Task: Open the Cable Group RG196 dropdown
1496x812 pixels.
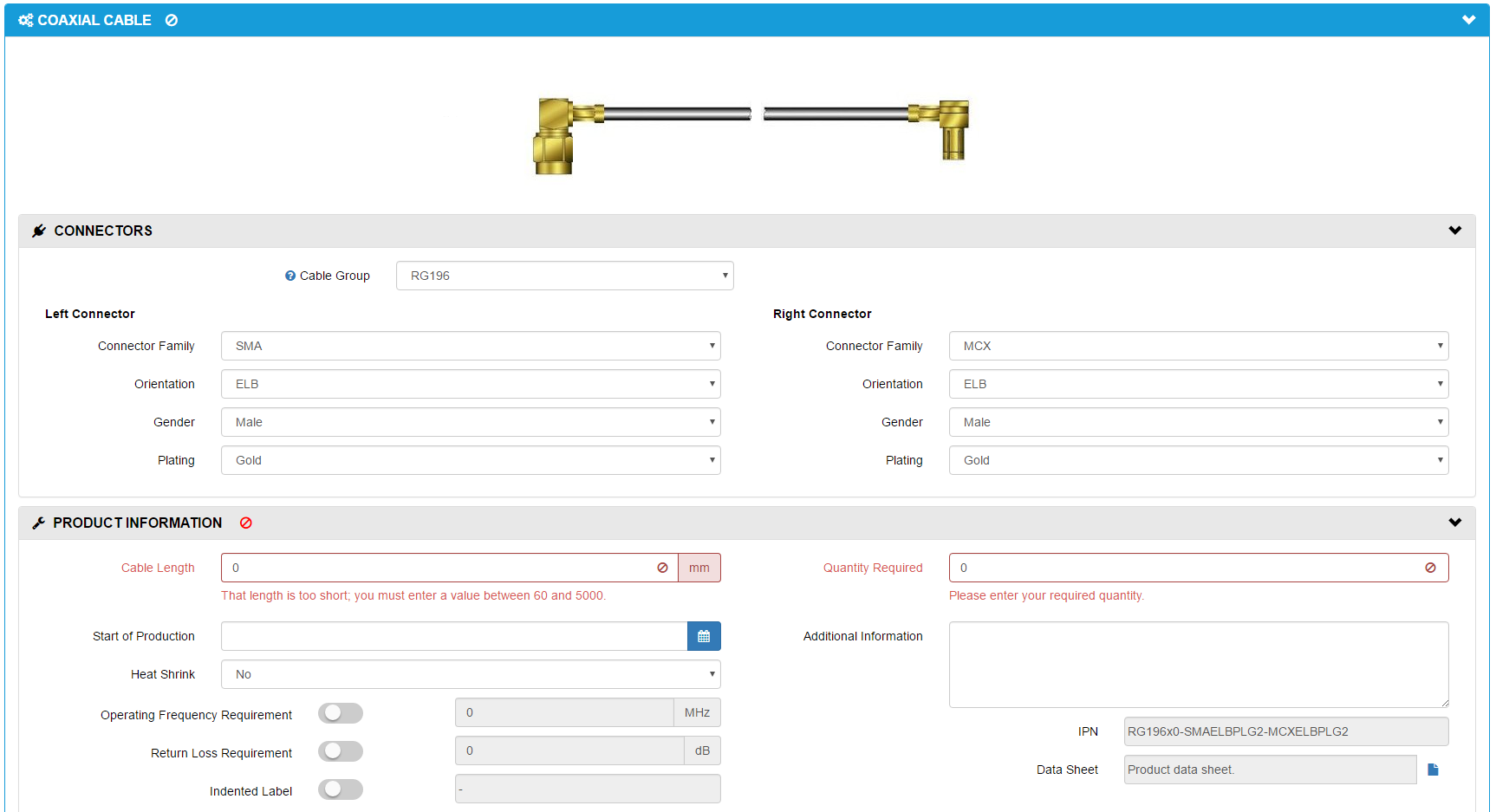Action: 564,276
